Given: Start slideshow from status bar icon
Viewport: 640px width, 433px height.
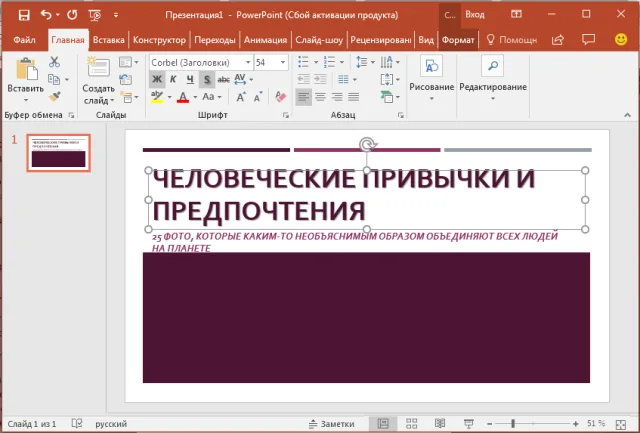Looking at the screenshot, I should click(469, 424).
